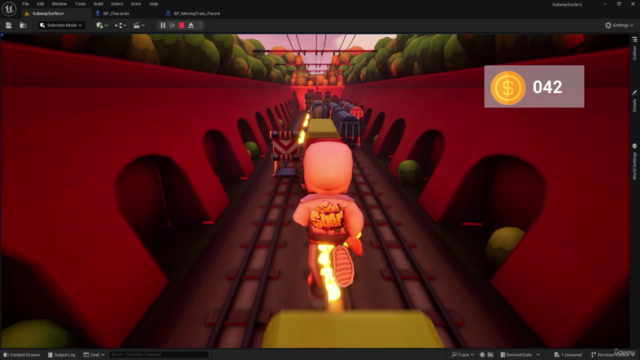Open the Content Drawer

pyautogui.click(x=22, y=355)
